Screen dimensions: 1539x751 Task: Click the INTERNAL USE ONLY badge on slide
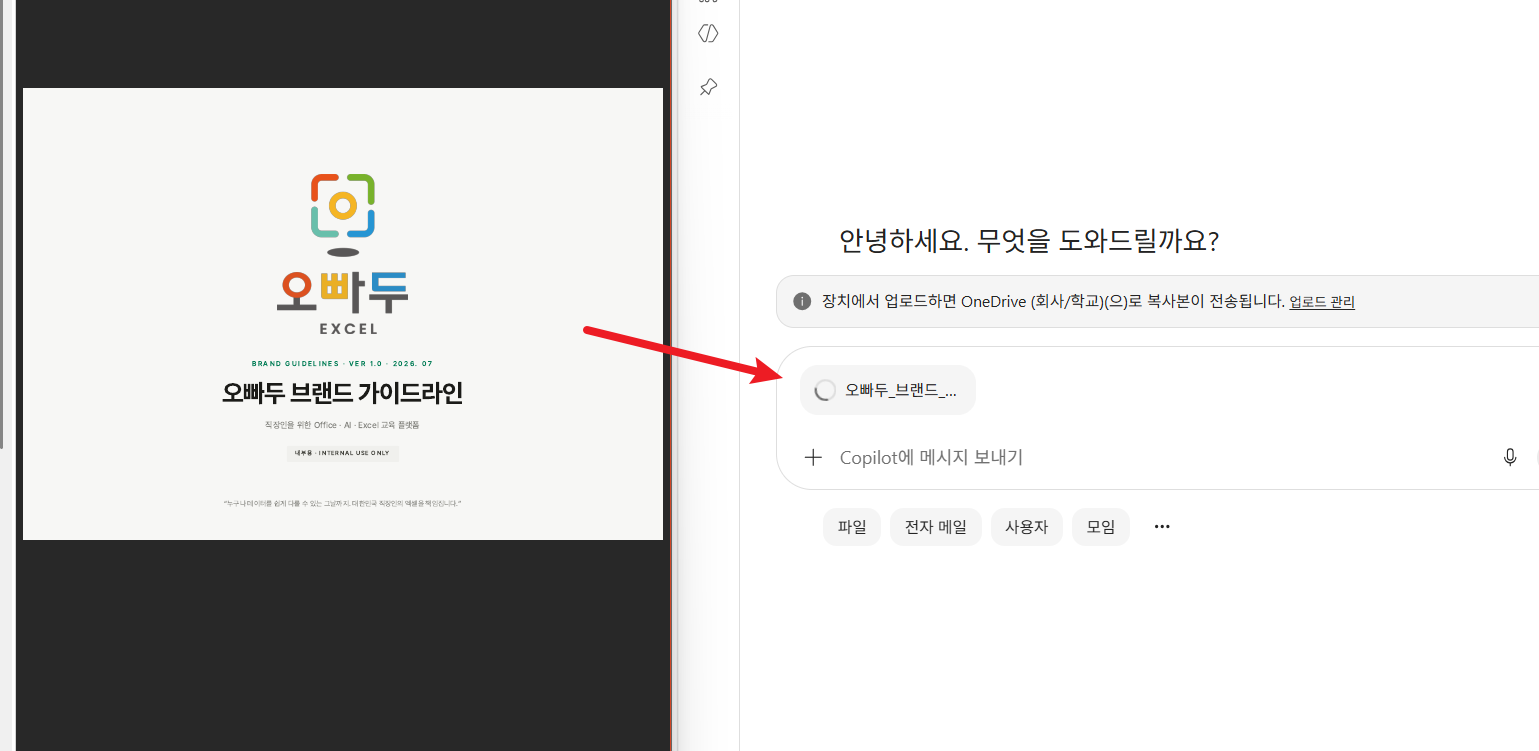pos(343,453)
